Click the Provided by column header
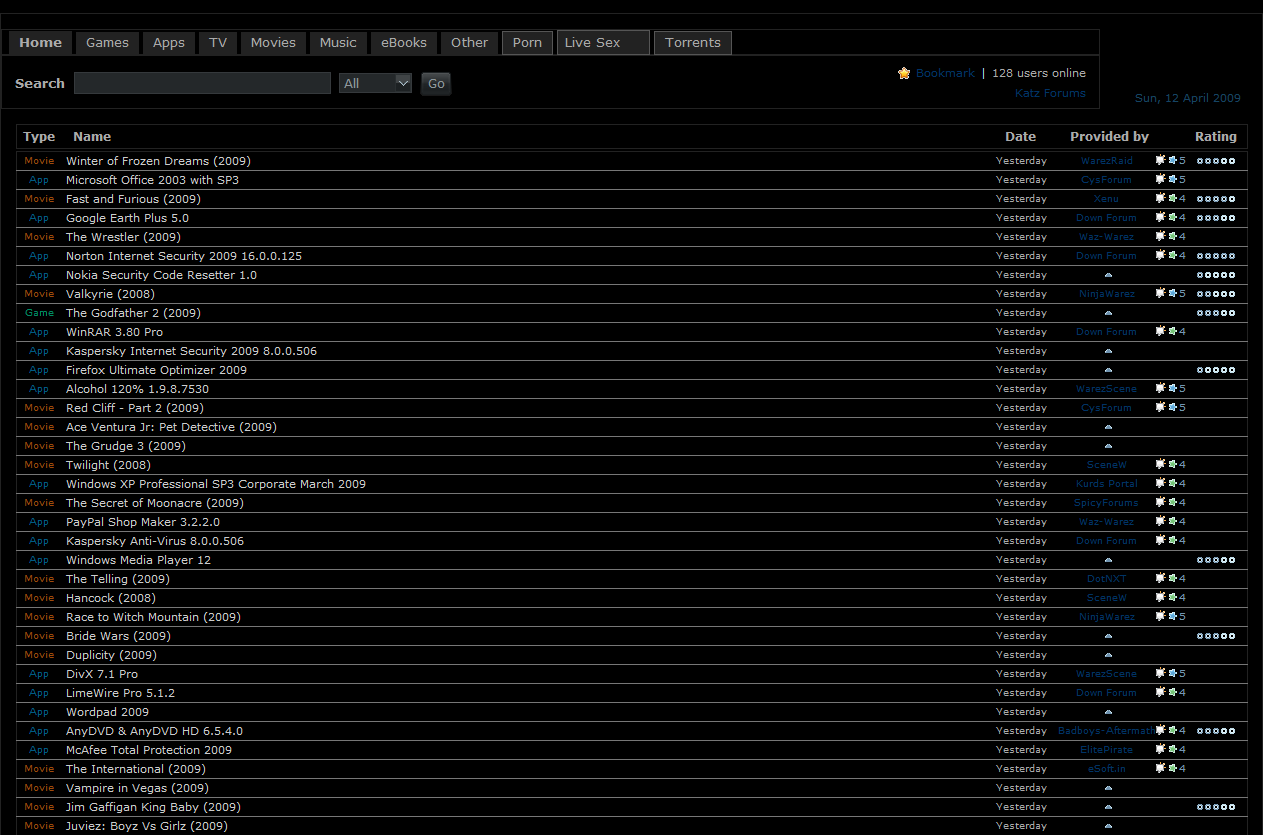This screenshot has width=1263, height=835. coord(1109,137)
